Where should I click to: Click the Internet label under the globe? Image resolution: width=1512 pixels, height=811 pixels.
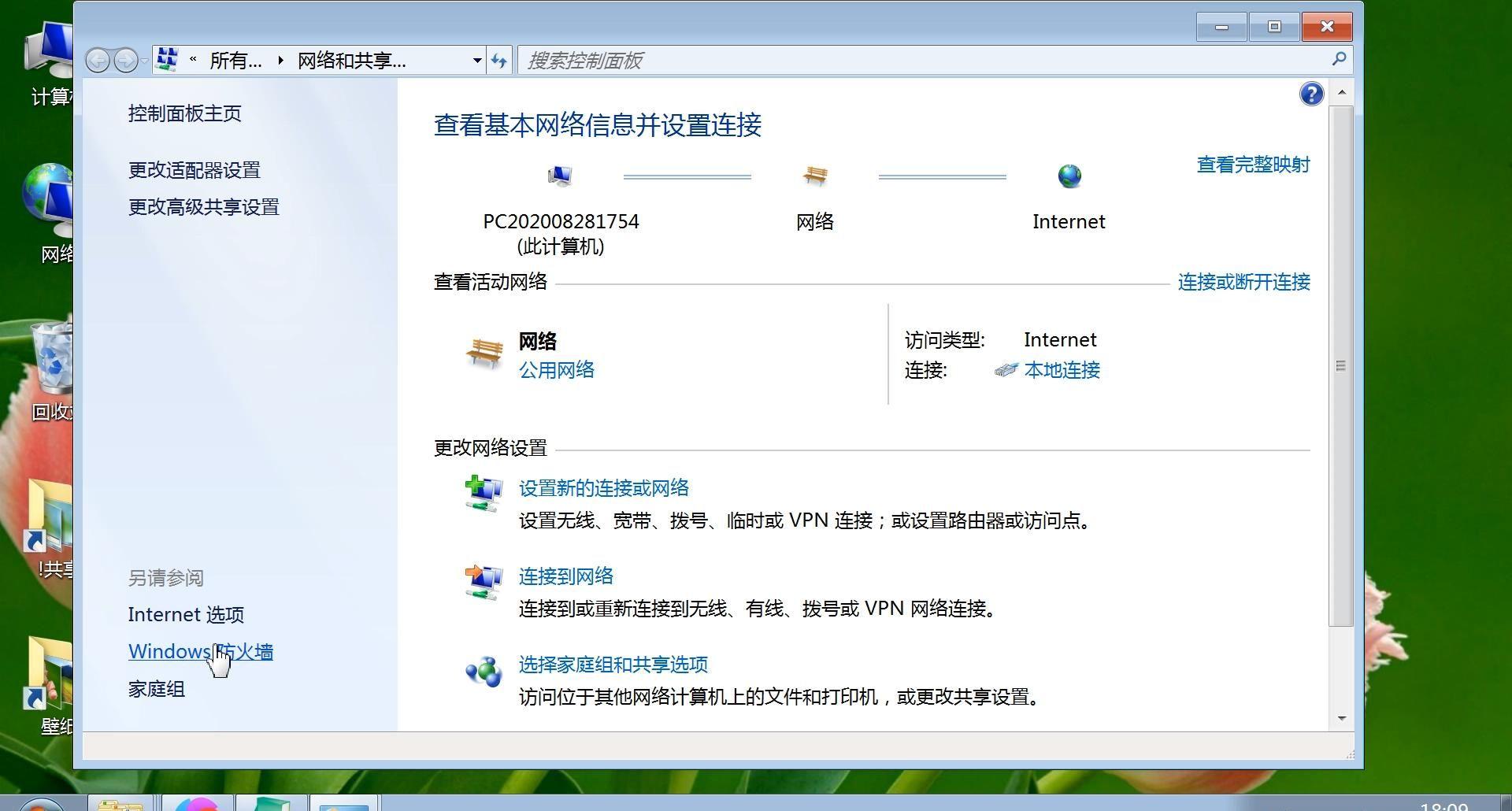click(1069, 222)
